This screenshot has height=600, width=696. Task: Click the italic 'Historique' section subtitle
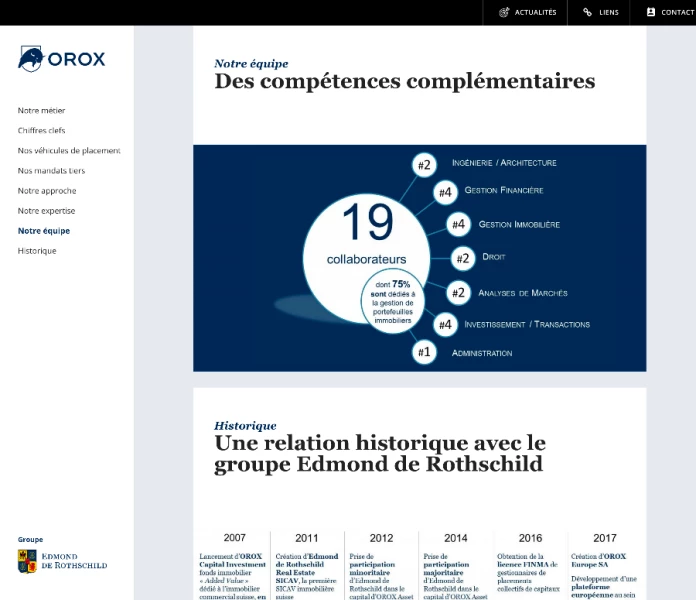245,426
